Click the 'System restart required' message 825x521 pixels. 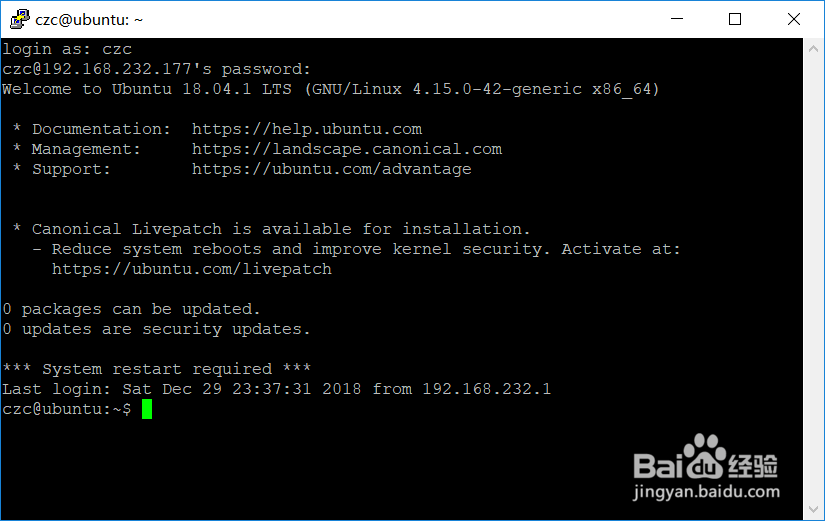pyautogui.click(x=156, y=369)
